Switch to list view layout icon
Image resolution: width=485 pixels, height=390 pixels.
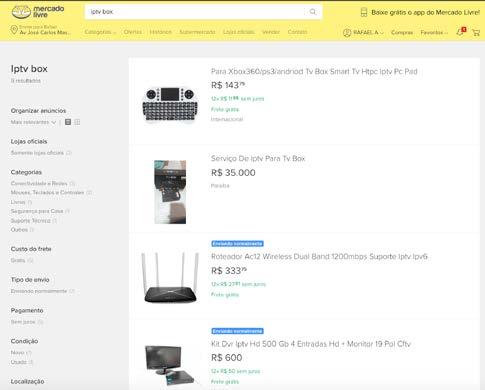click(x=68, y=122)
